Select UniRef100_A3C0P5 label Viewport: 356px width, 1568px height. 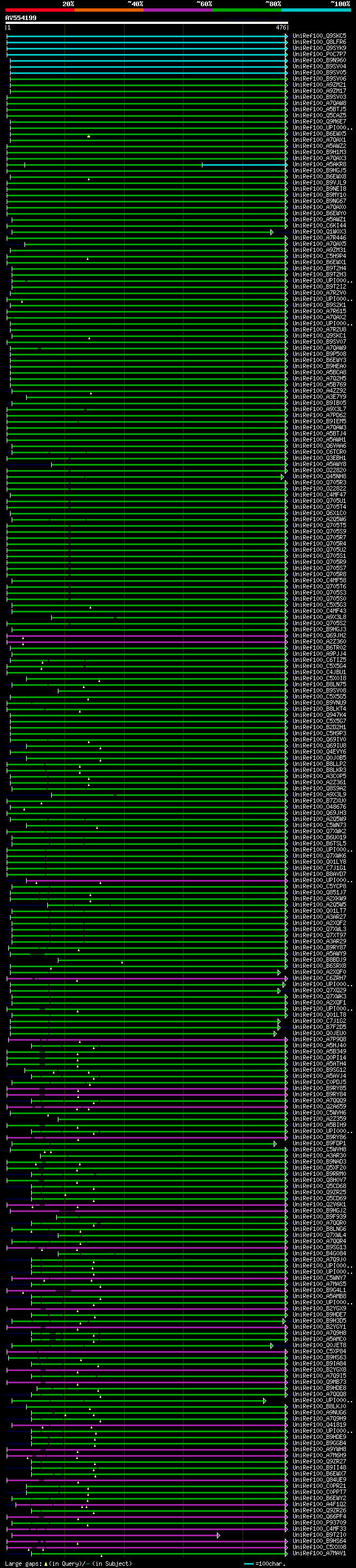(319, 776)
